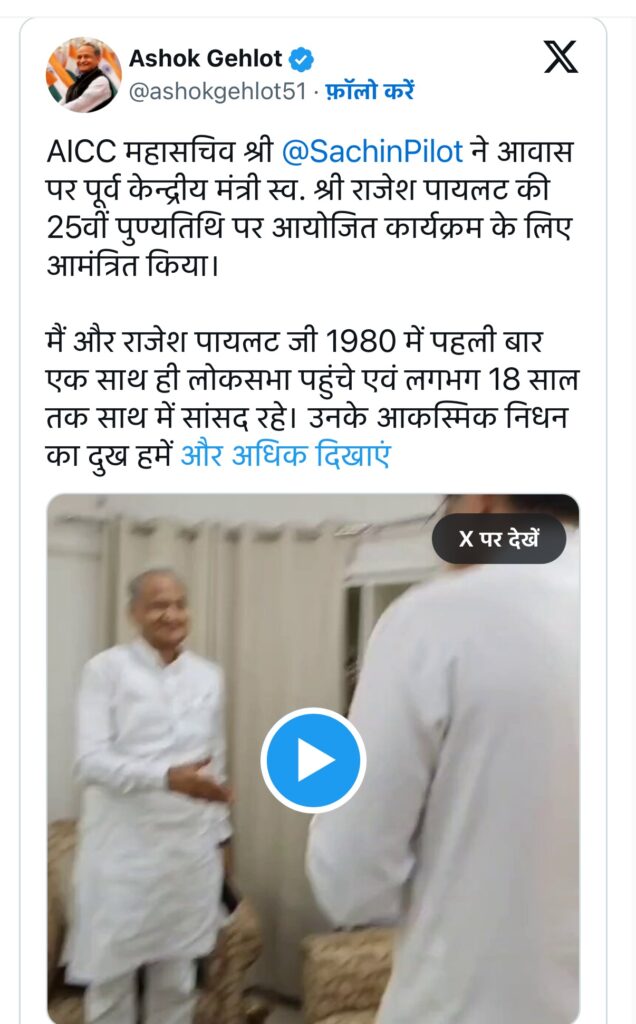Open the @SachinPilot mention
The image size is (636, 1024).
coord(372,152)
